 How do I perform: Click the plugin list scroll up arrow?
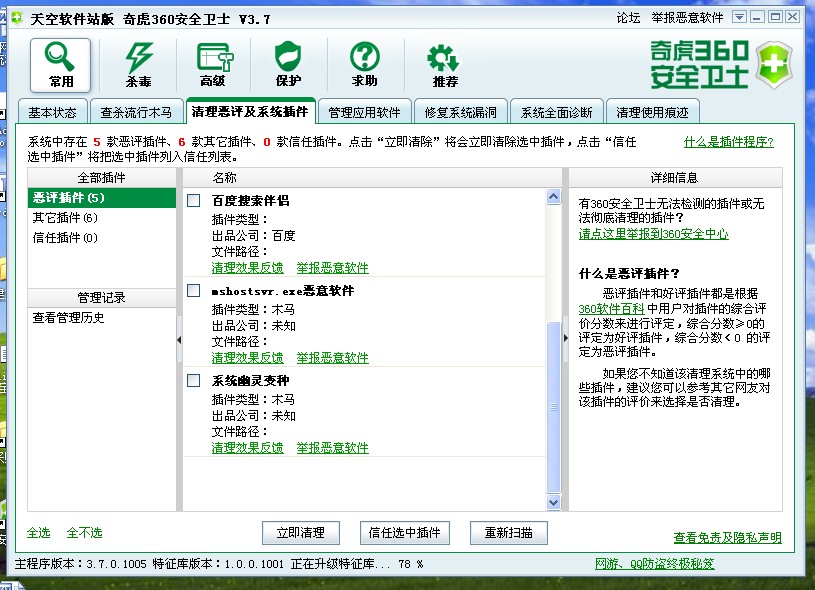[554, 196]
